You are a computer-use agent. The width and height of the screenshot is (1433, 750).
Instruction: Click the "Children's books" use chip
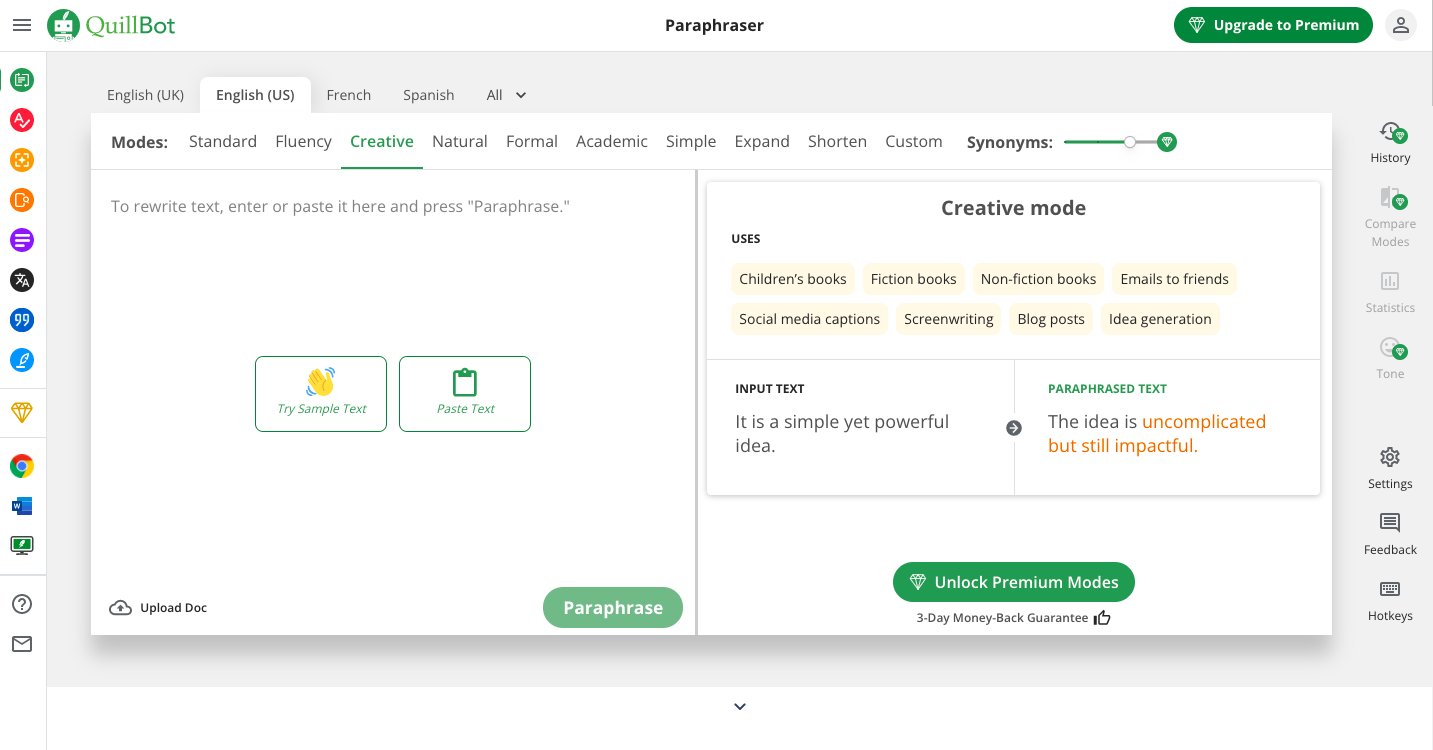click(x=793, y=279)
